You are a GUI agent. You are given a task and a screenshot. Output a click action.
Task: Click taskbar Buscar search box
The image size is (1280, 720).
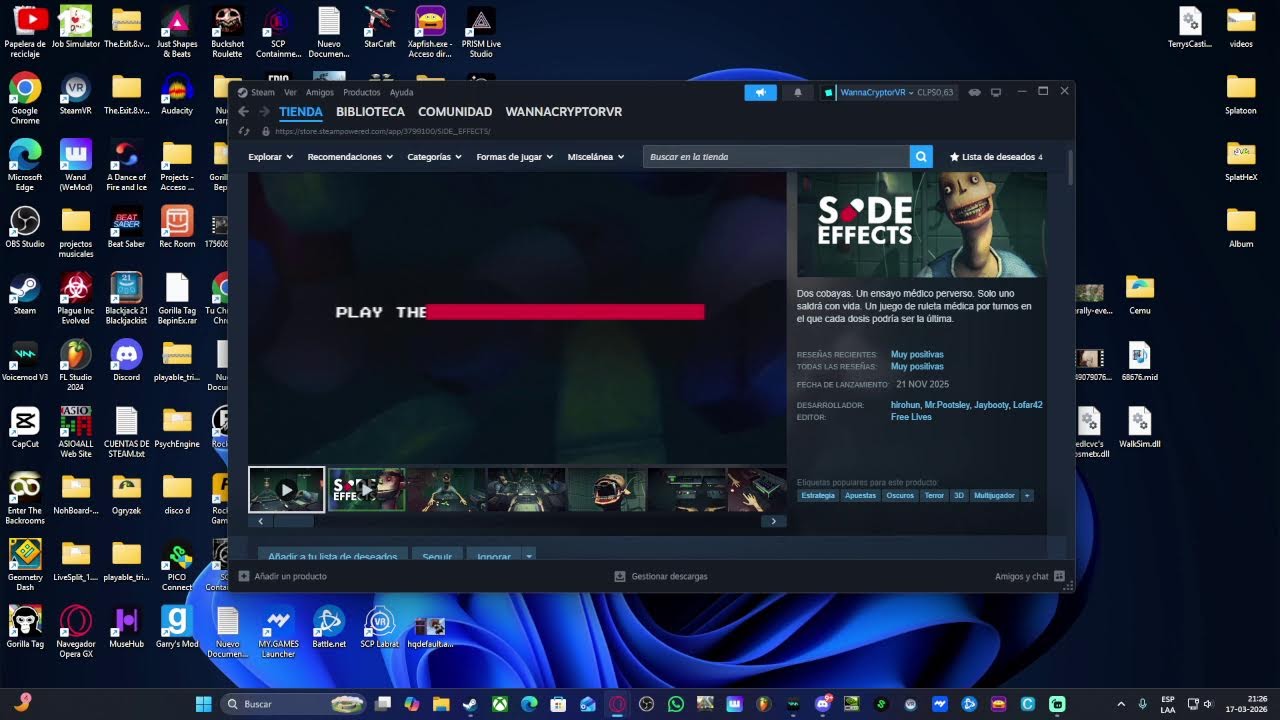click(293, 704)
